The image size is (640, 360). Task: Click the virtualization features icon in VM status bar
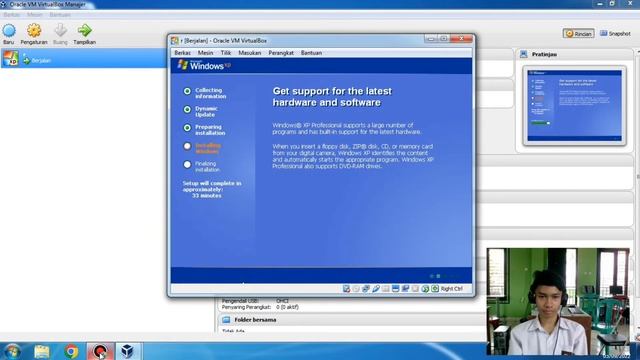coord(415,289)
